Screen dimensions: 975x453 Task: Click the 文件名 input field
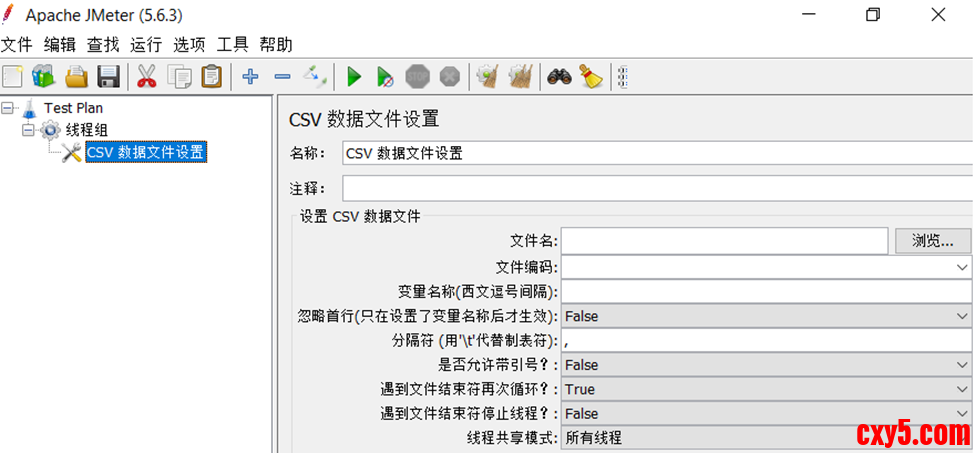pos(724,241)
